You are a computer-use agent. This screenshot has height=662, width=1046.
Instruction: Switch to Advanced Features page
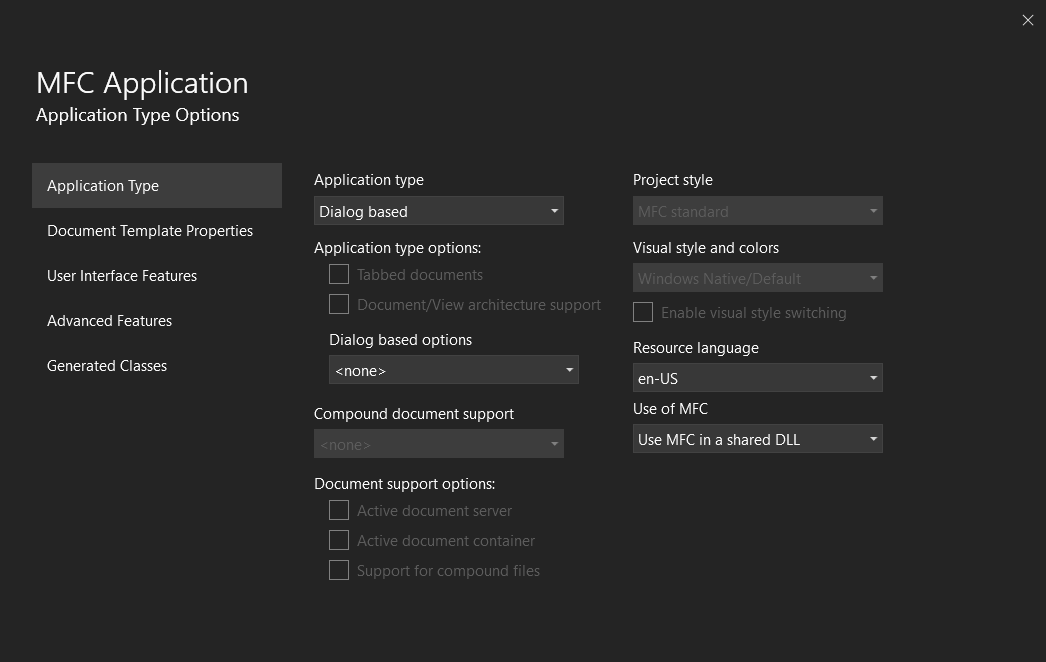(x=157, y=321)
